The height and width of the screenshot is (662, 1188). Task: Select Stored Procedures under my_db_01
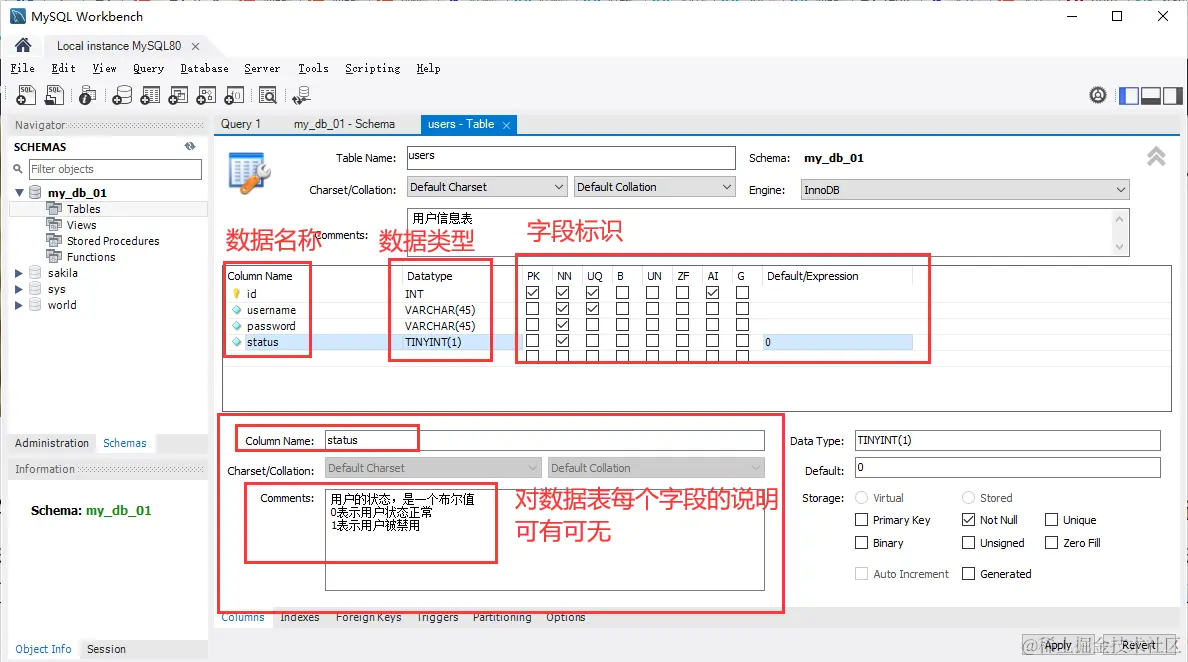coord(113,241)
